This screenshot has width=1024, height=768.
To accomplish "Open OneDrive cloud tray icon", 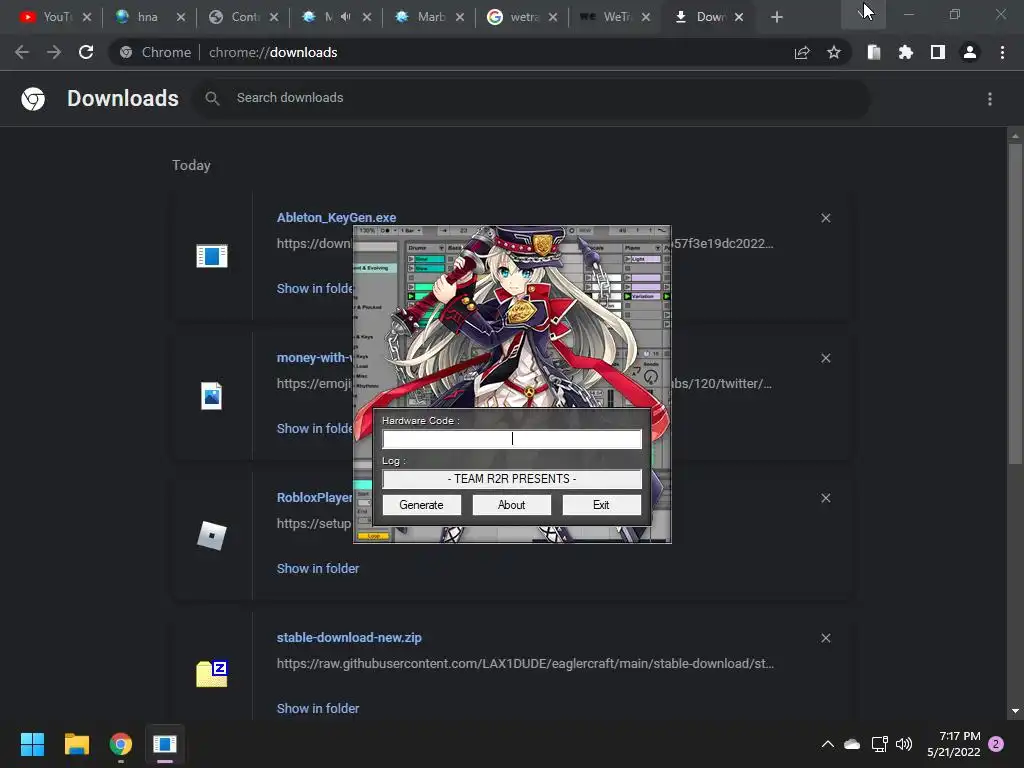I will click(852, 744).
